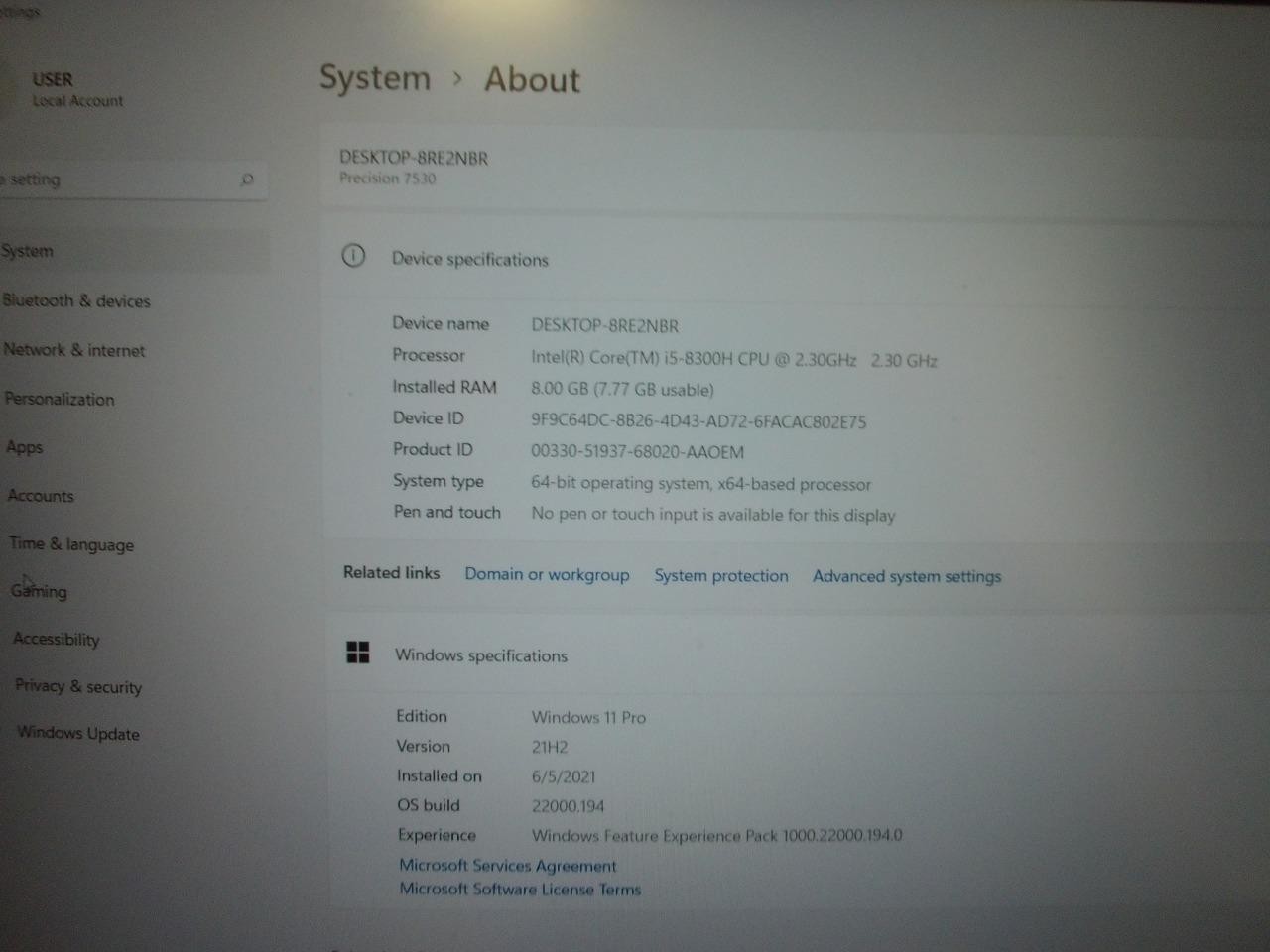Open Accessibility settings
The width and height of the screenshot is (1270, 952).
click(x=57, y=639)
